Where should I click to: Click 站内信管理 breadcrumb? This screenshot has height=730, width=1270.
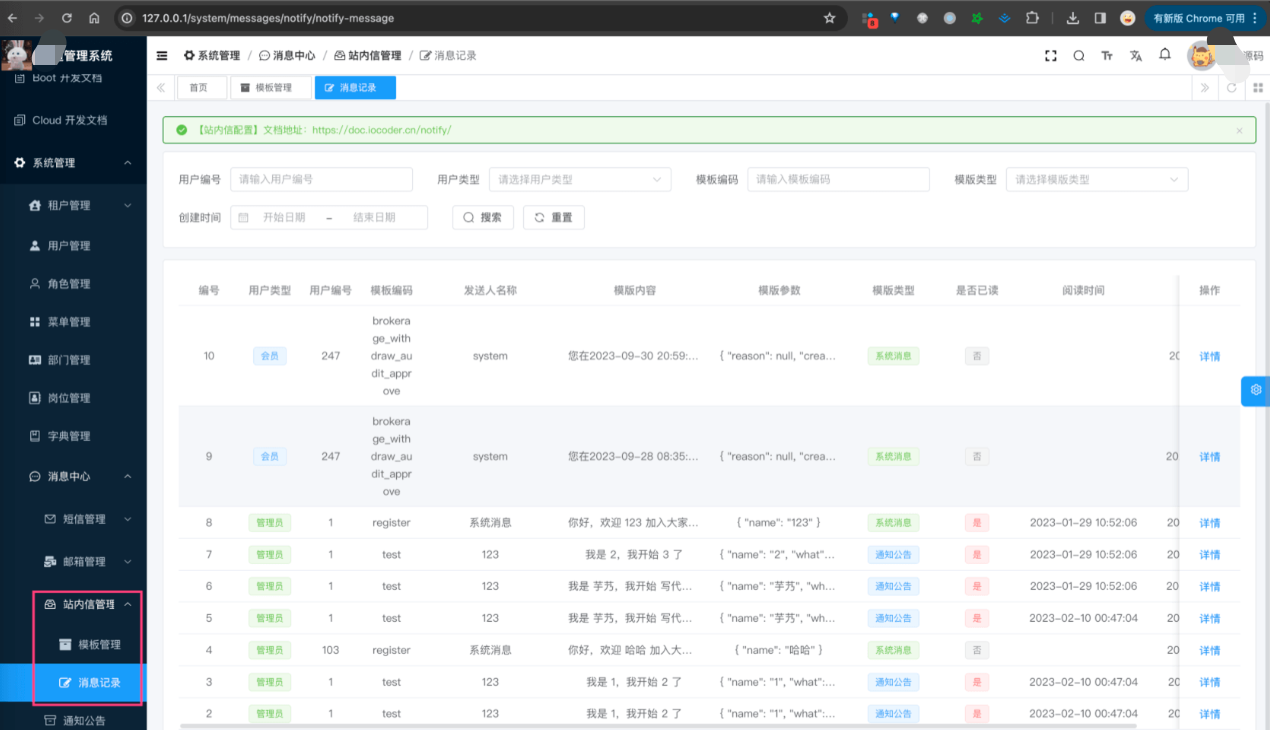(x=367, y=56)
